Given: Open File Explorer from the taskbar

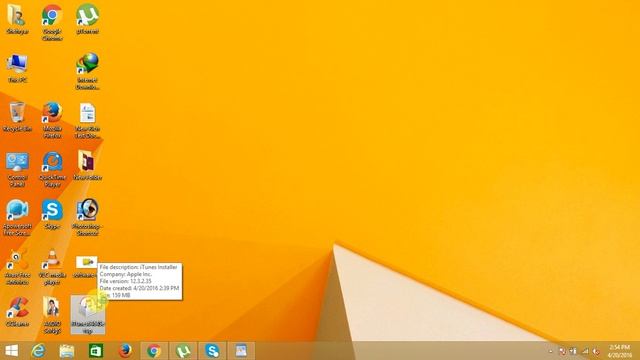Looking at the screenshot, I should pos(67,351).
